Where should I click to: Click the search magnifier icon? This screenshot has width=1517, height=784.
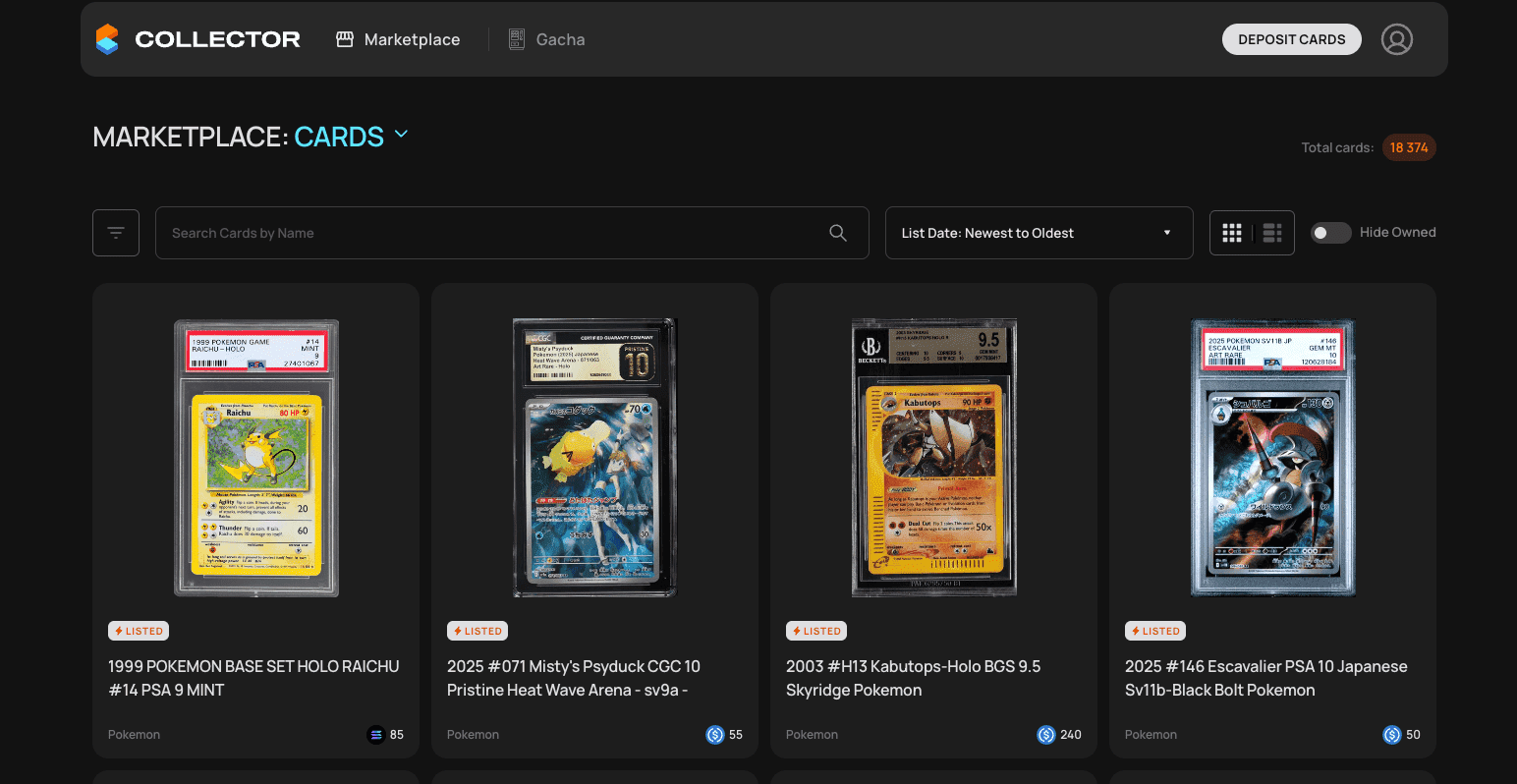click(837, 233)
